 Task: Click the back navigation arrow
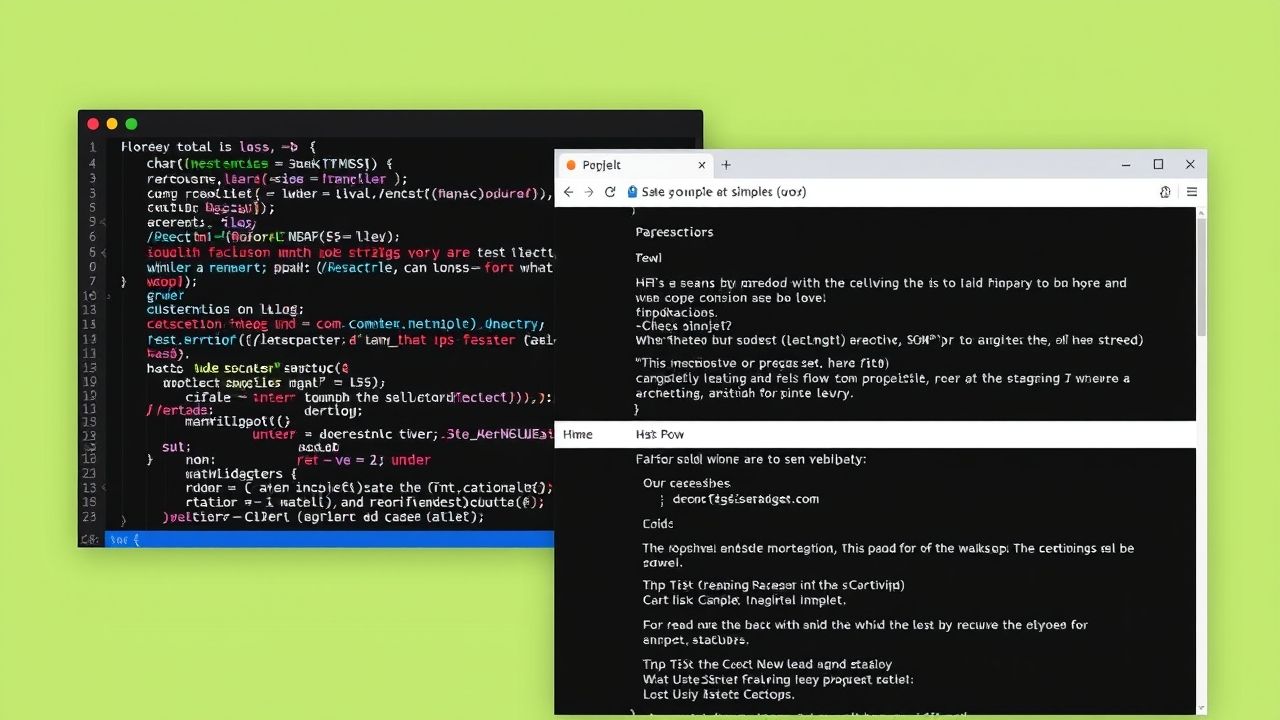pos(568,191)
